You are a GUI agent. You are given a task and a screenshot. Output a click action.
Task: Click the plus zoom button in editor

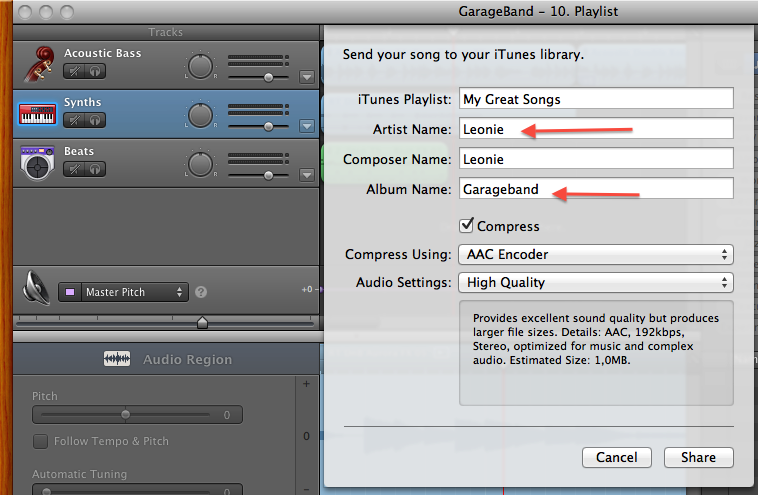coord(306,384)
